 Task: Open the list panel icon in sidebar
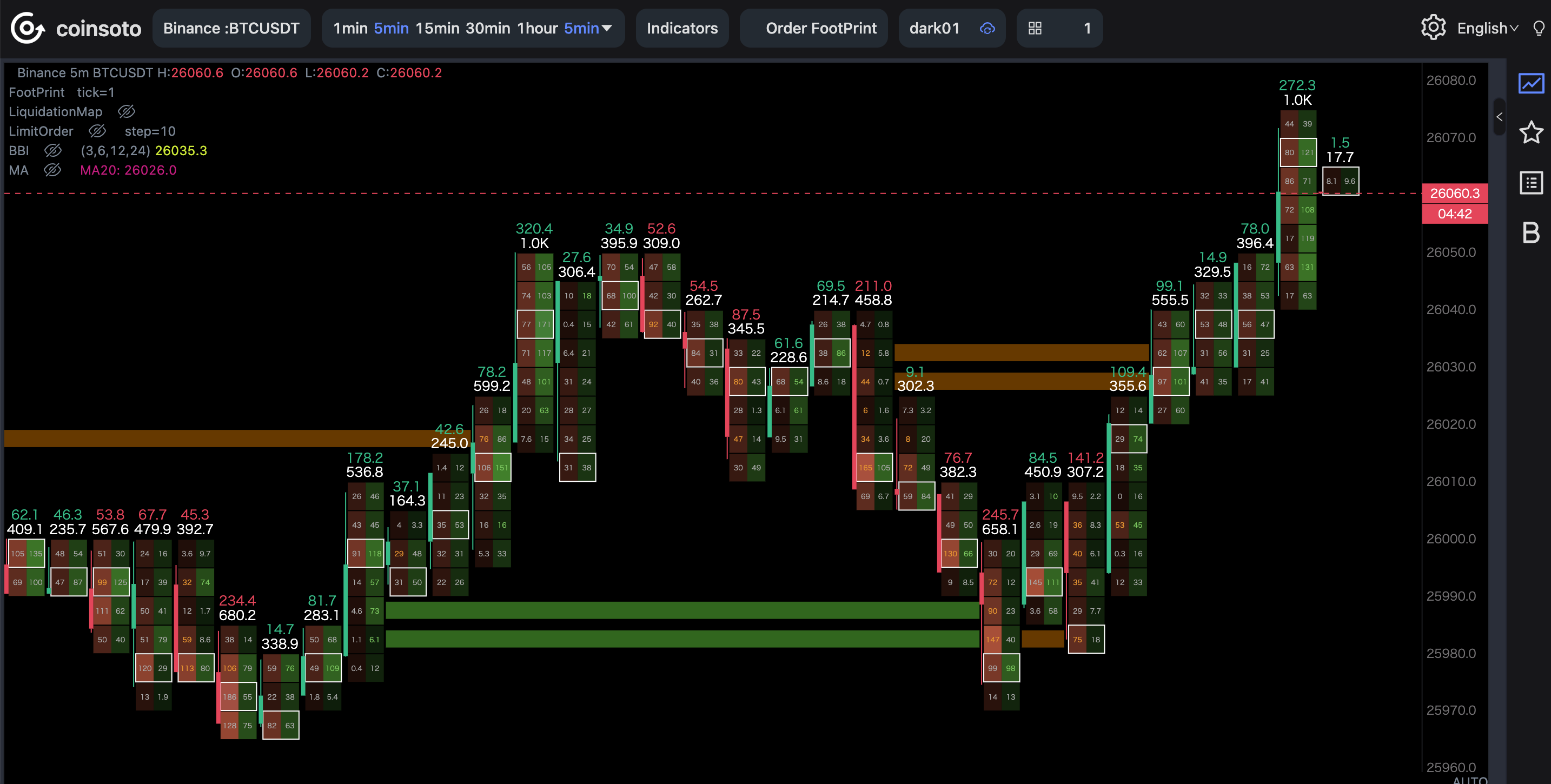point(1531,182)
